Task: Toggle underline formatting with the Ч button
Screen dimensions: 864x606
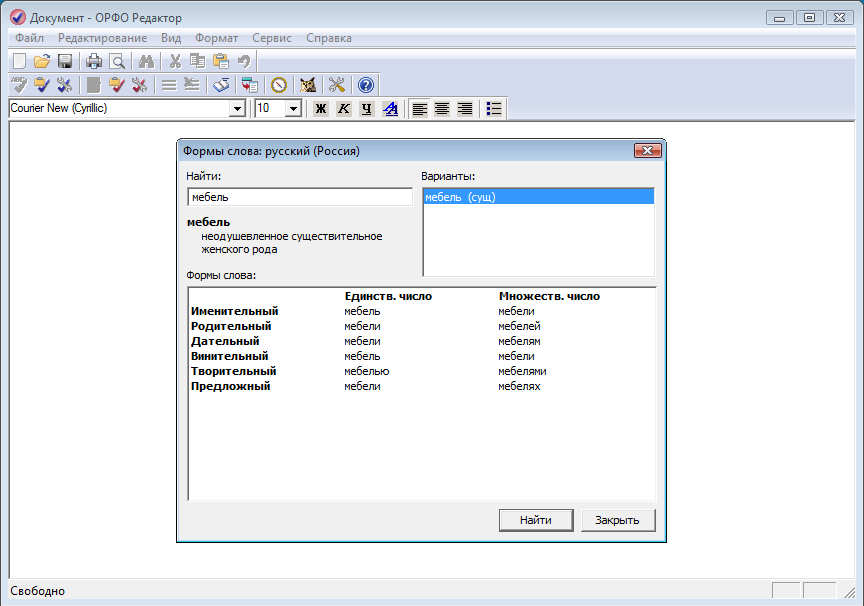Action: coord(366,109)
